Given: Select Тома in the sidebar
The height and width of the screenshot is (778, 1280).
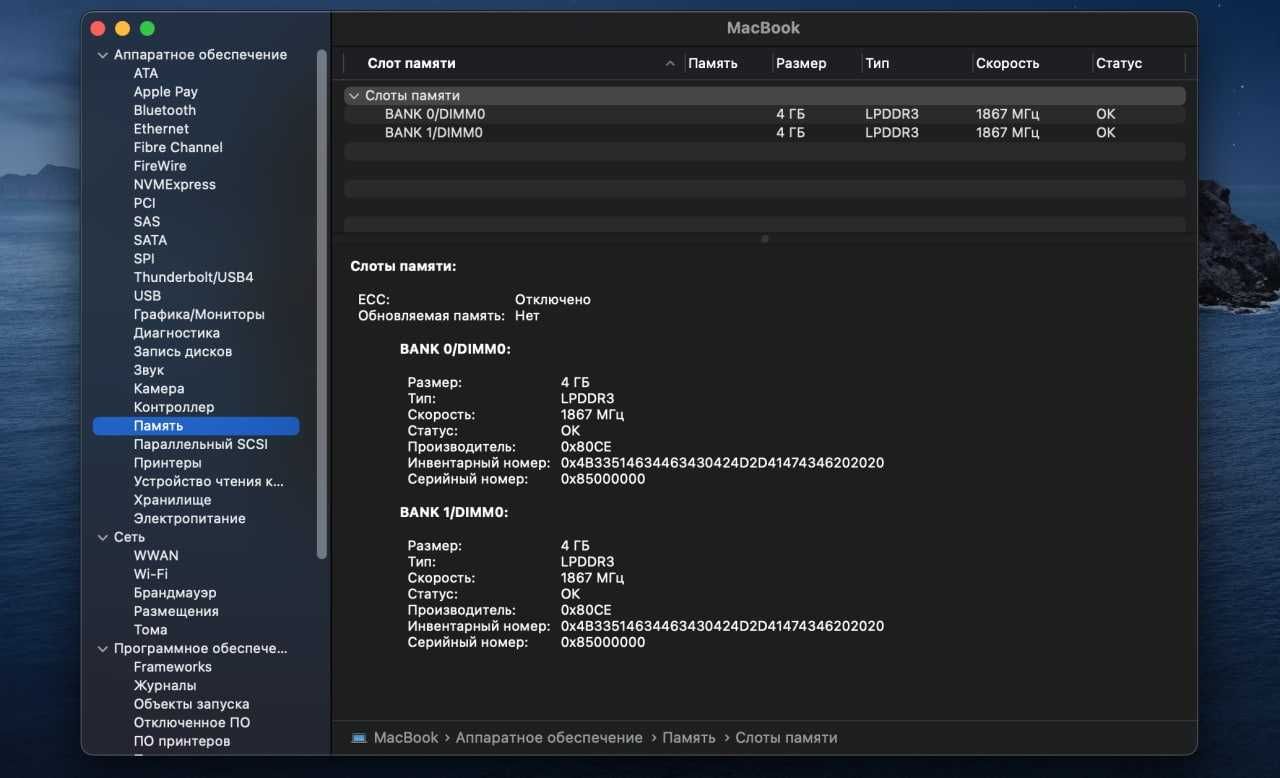Looking at the screenshot, I should 151,629.
